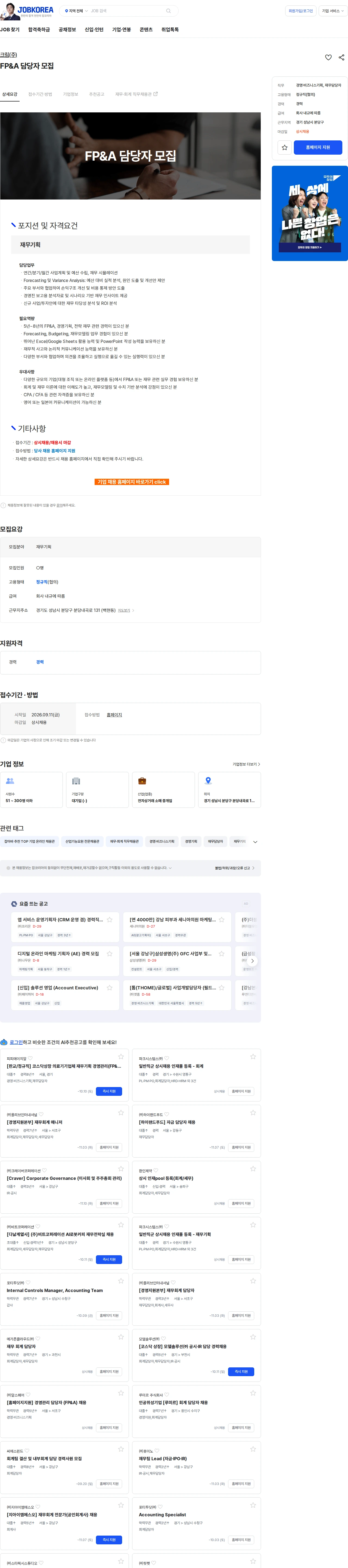348x1568 pixels.
Task: Switch to the 추천공고 tab
Action: pos(97,94)
